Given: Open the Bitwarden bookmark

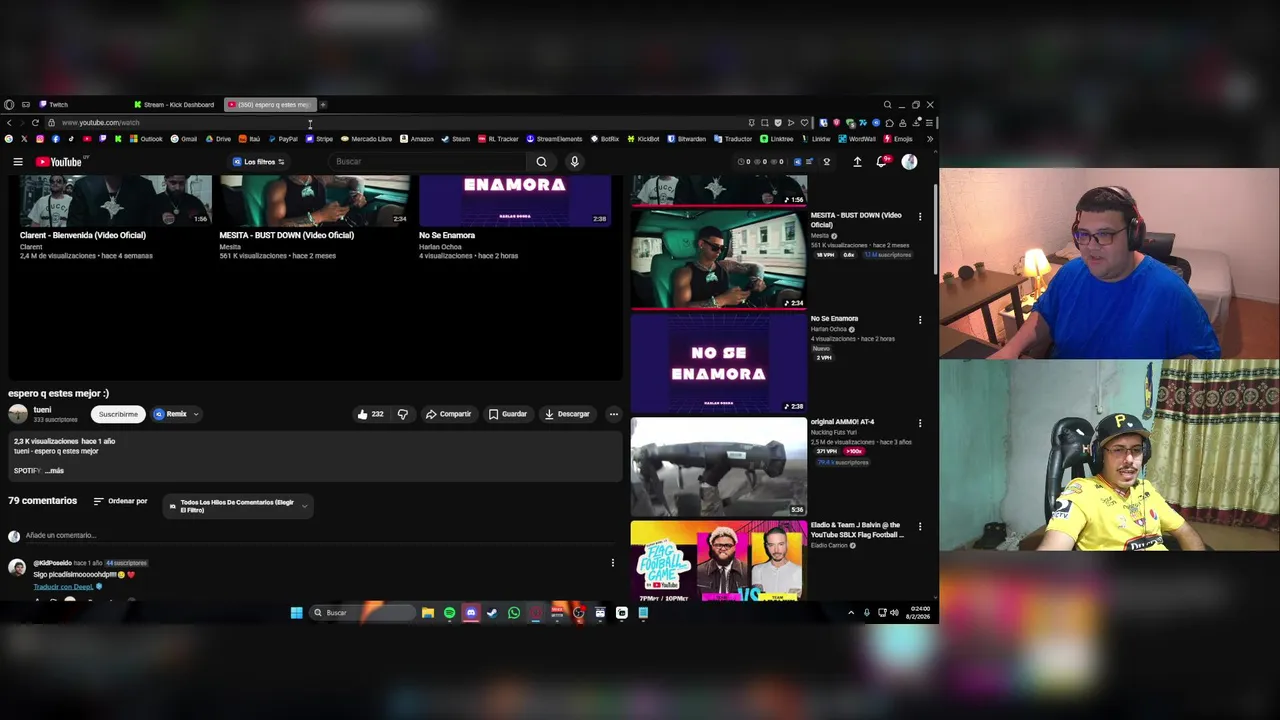Looking at the screenshot, I should click(686, 139).
